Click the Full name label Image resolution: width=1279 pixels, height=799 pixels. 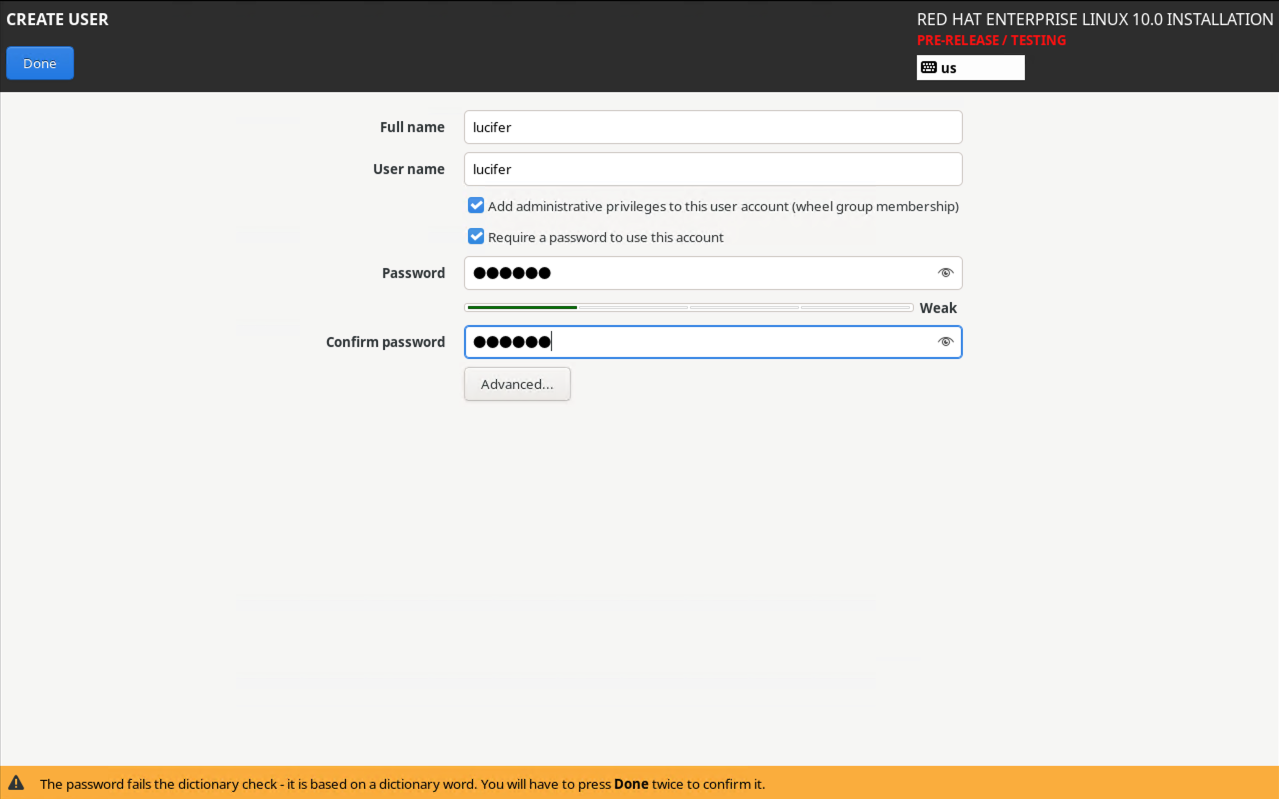point(412,127)
